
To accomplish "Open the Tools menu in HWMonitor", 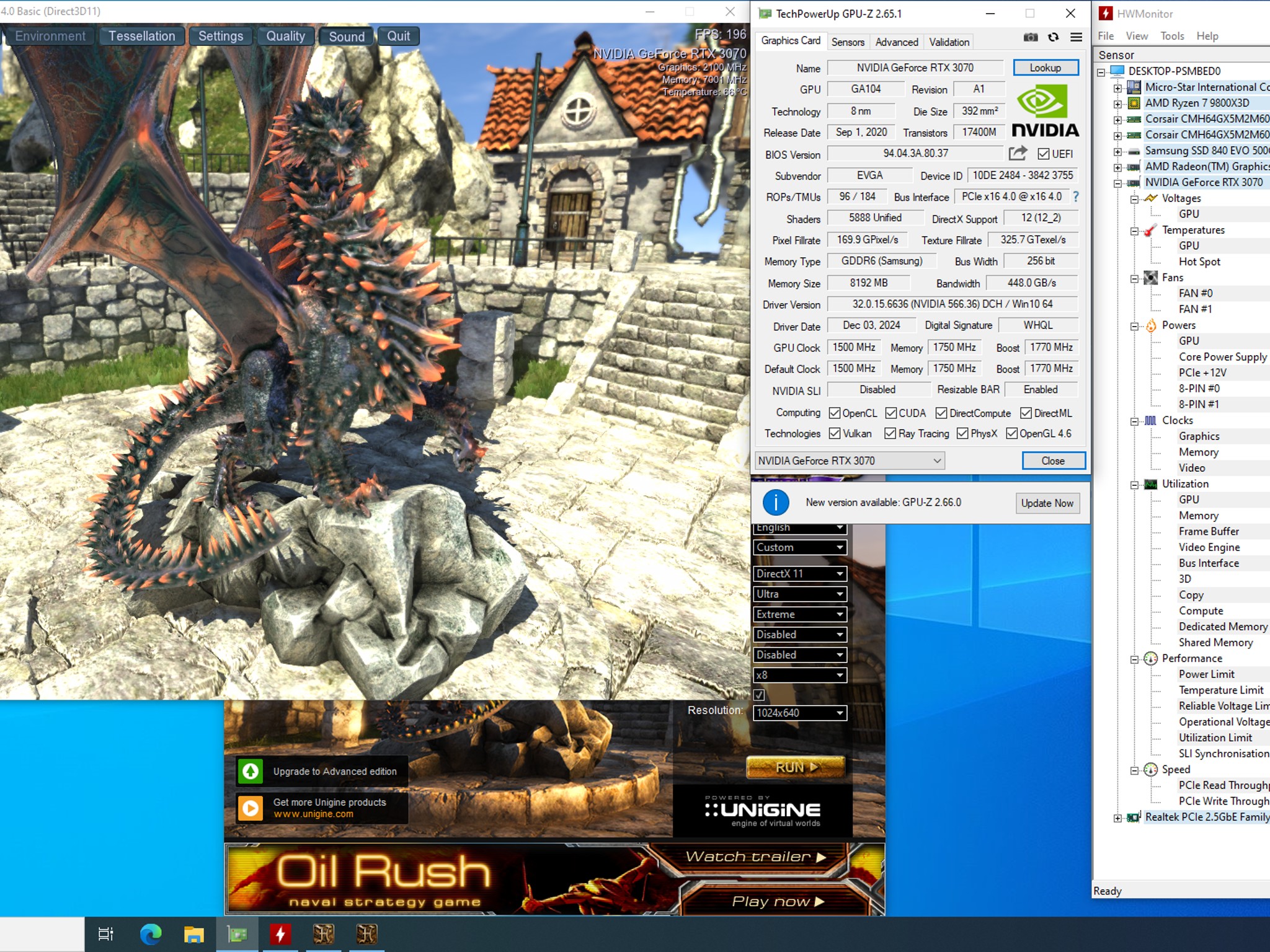I will coord(1172,36).
